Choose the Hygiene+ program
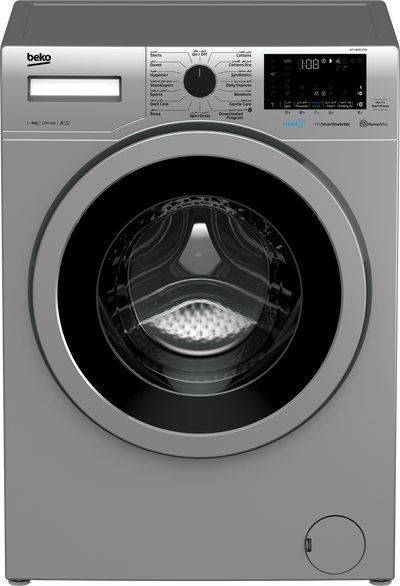 pos(159,75)
